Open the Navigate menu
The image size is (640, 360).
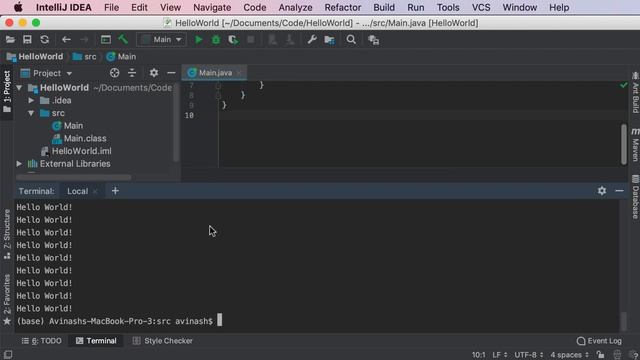click(212, 7)
